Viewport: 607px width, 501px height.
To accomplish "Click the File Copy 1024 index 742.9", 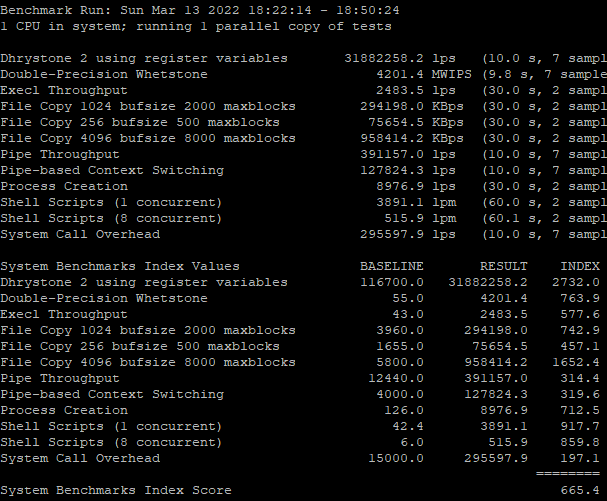I will [x=580, y=331].
